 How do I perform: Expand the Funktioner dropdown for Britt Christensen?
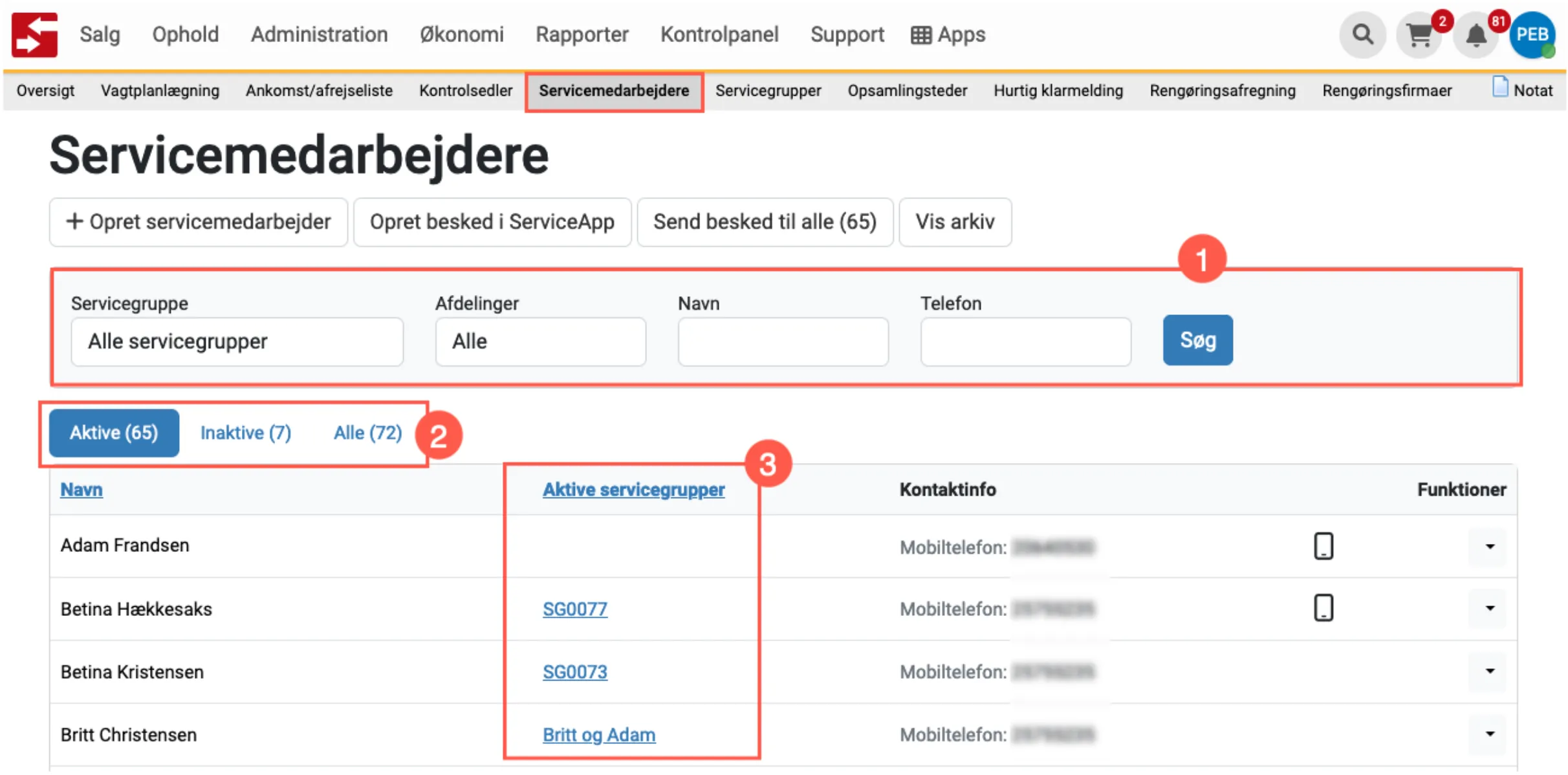pos(1489,734)
